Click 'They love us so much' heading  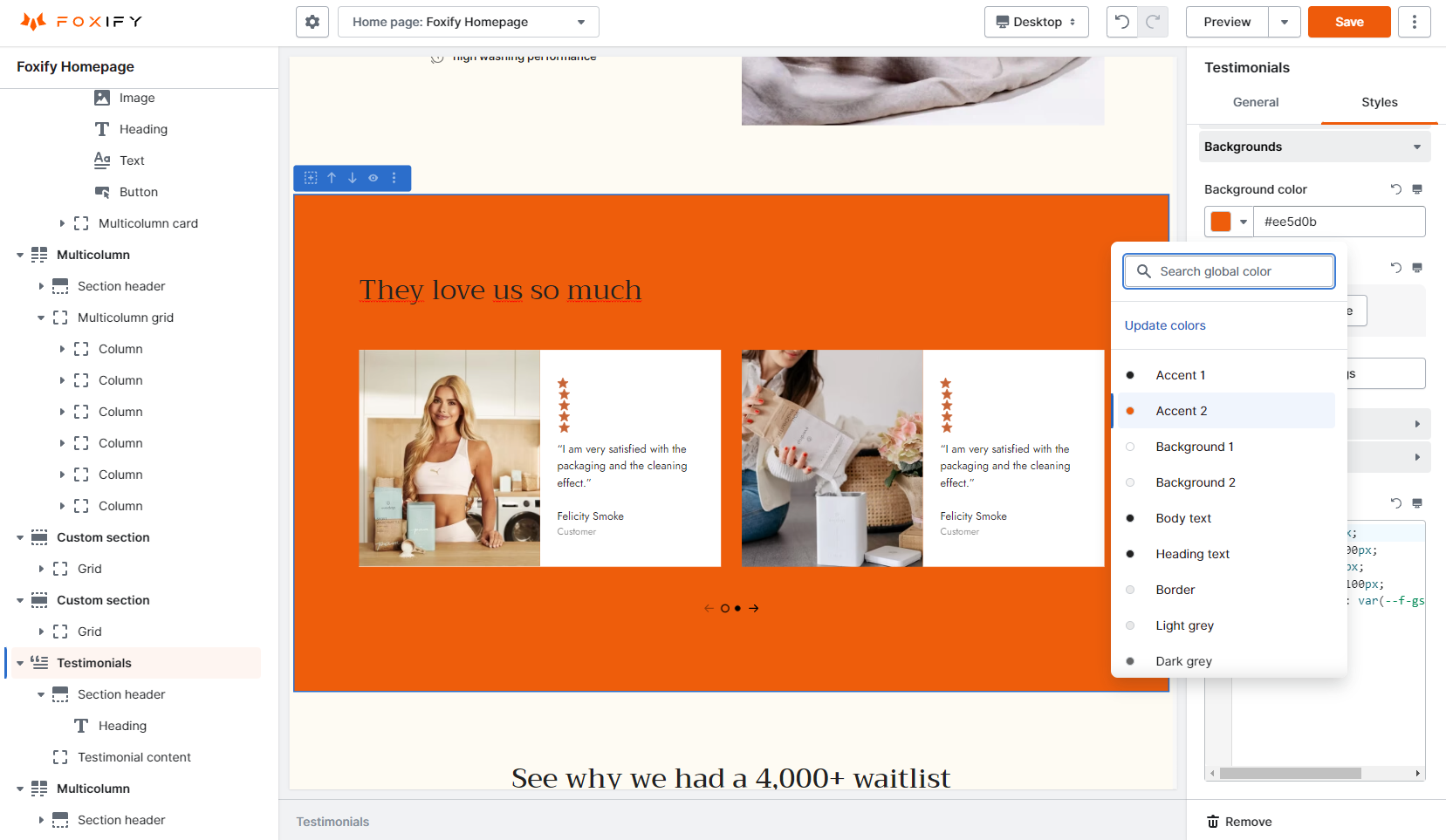(500, 290)
